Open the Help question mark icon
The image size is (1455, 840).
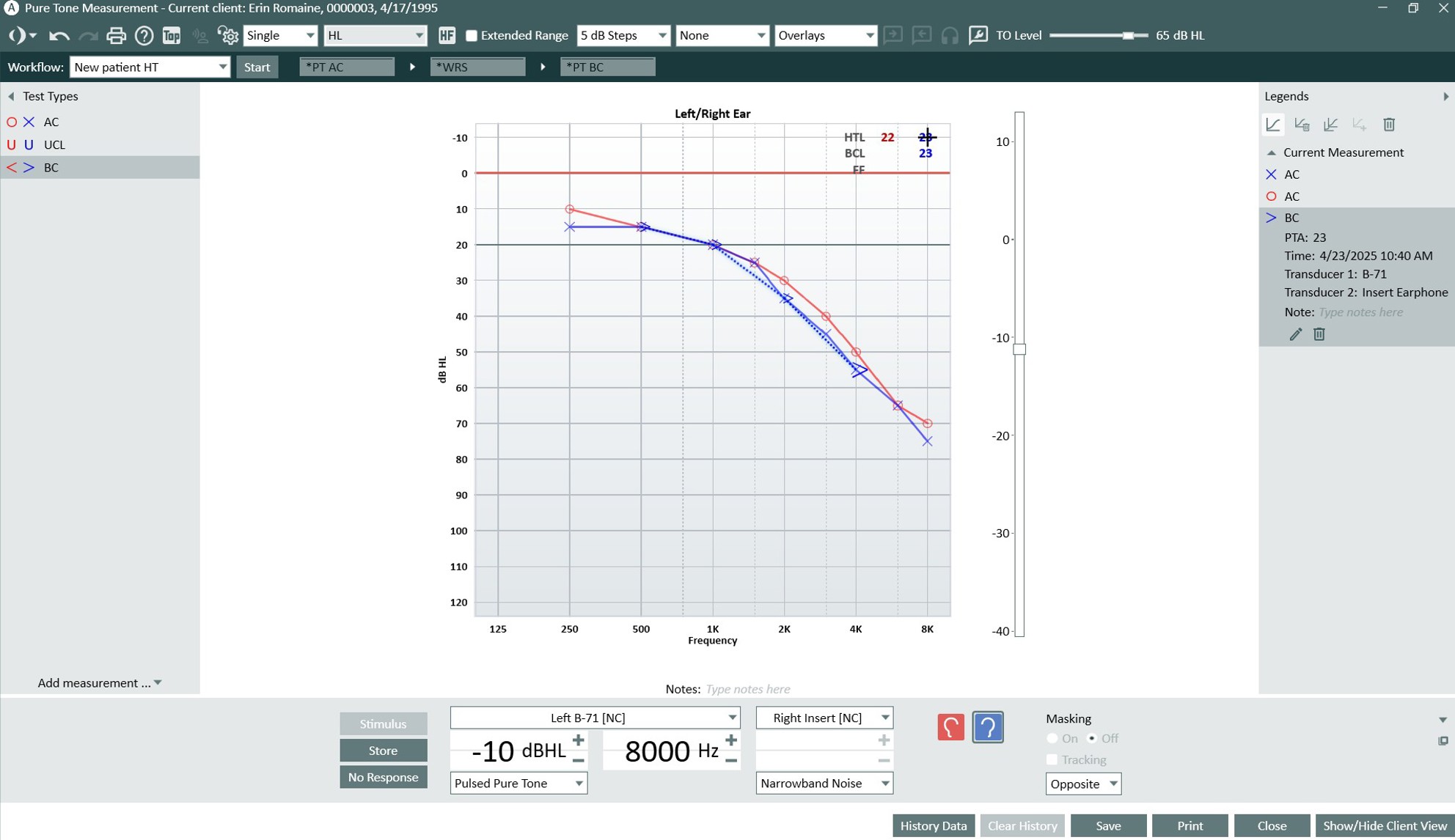click(x=144, y=34)
